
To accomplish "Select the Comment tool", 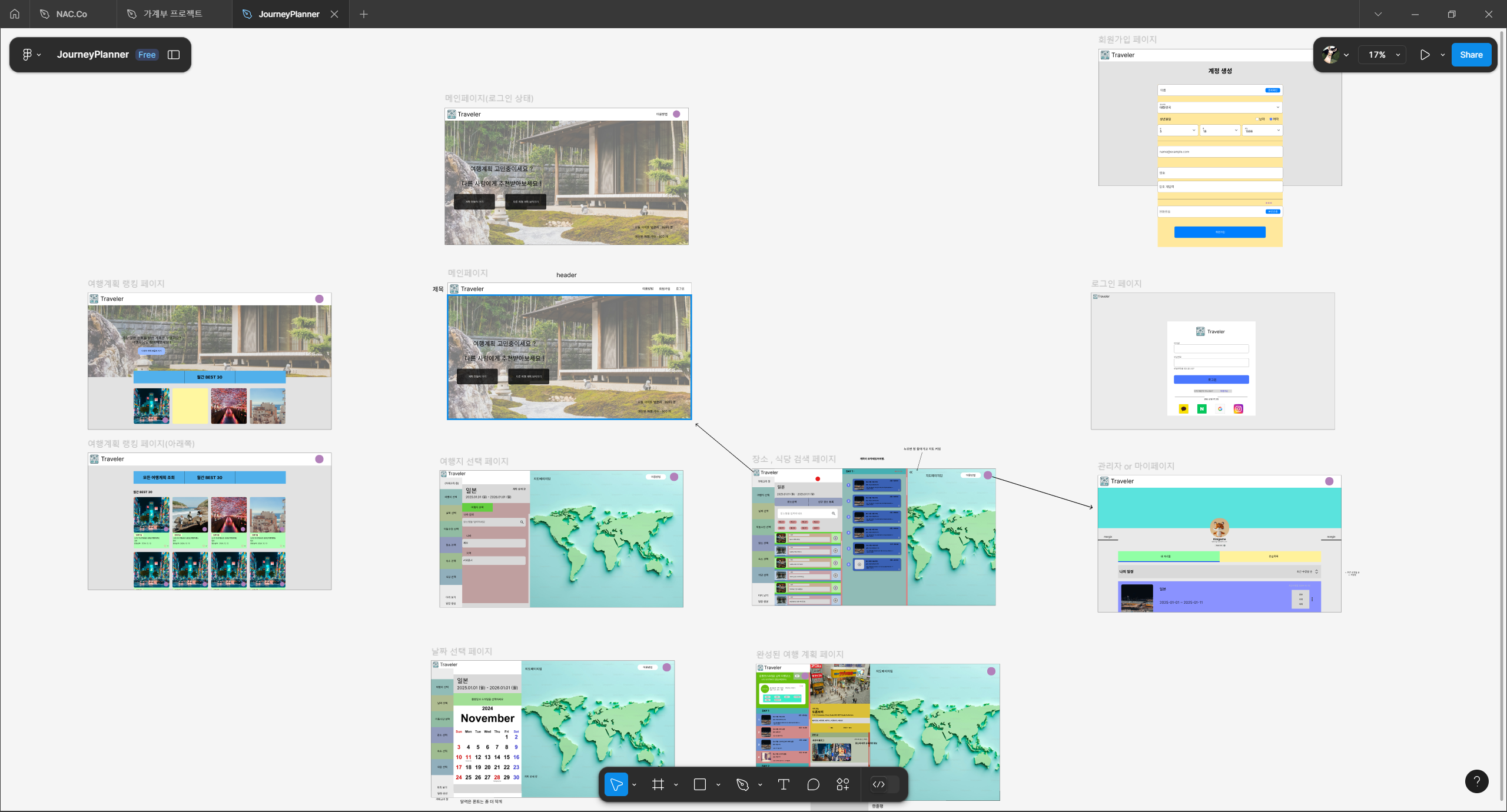I will (x=814, y=784).
